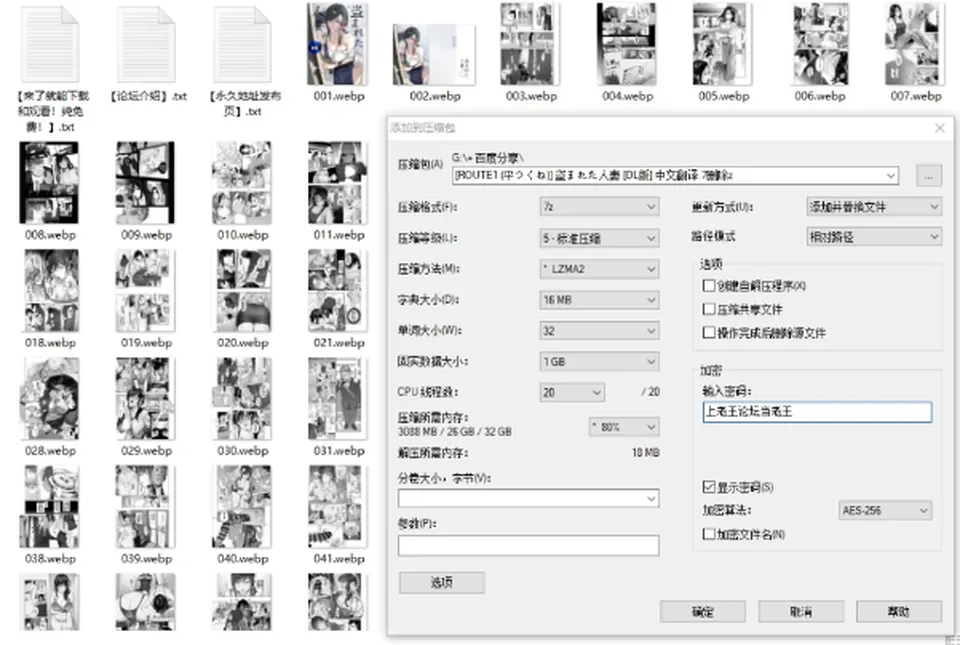960x645 pixels.
Task: Open the split volume size dropdown
Action: click(528, 498)
